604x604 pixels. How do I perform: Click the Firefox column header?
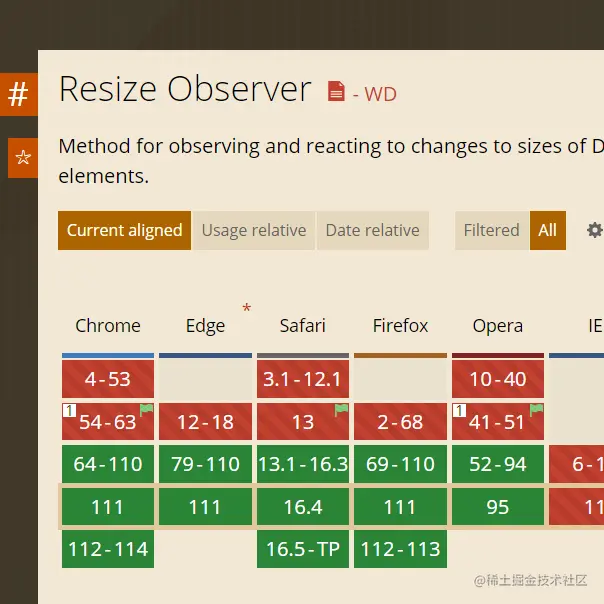(x=400, y=326)
